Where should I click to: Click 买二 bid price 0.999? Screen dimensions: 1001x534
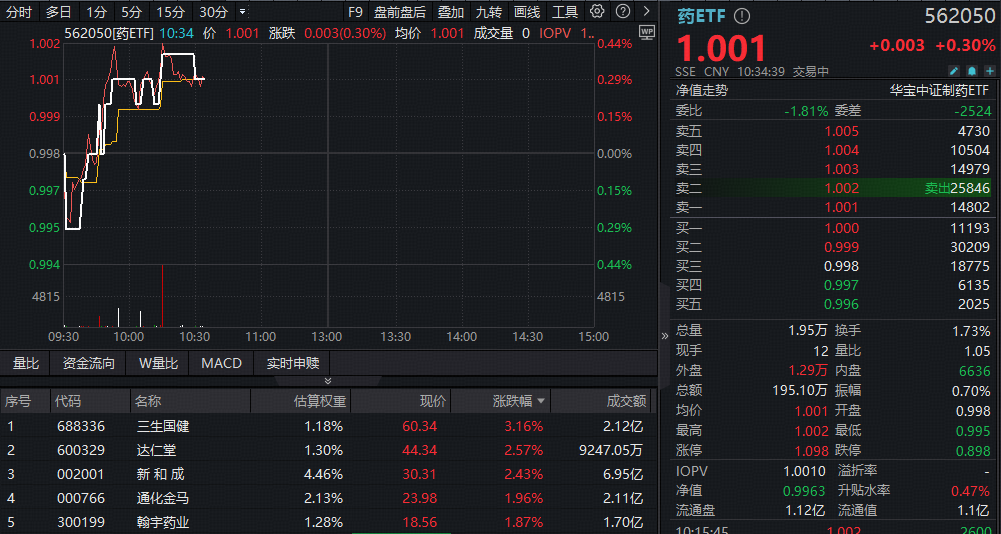841,247
